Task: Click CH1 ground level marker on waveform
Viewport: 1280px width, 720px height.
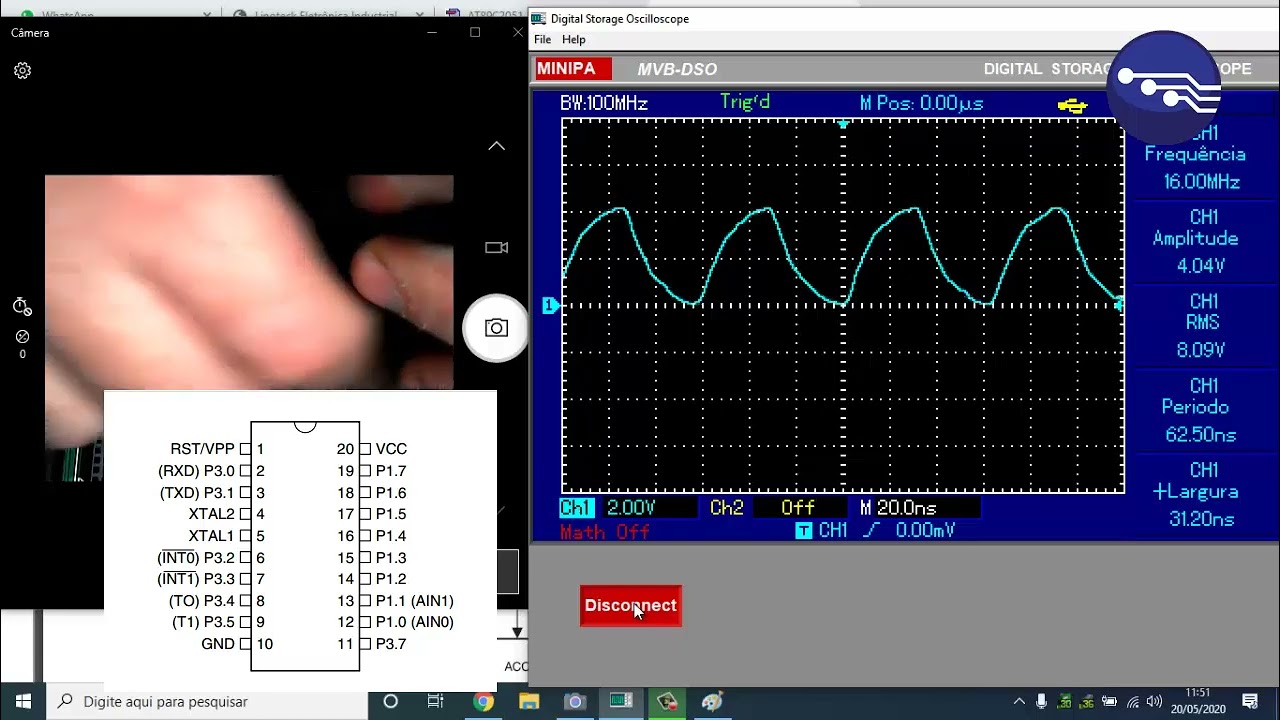Action: click(x=549, y=305)
